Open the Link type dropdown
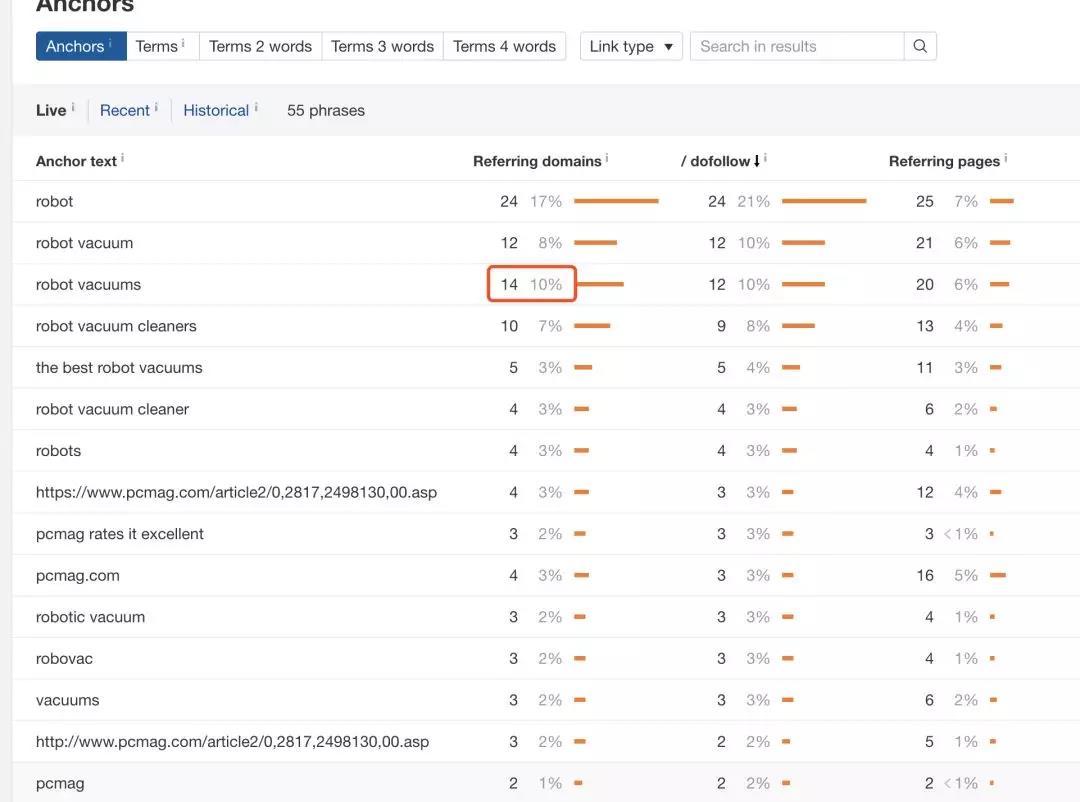Screen dimensions: 1080x802 [631, 46]
